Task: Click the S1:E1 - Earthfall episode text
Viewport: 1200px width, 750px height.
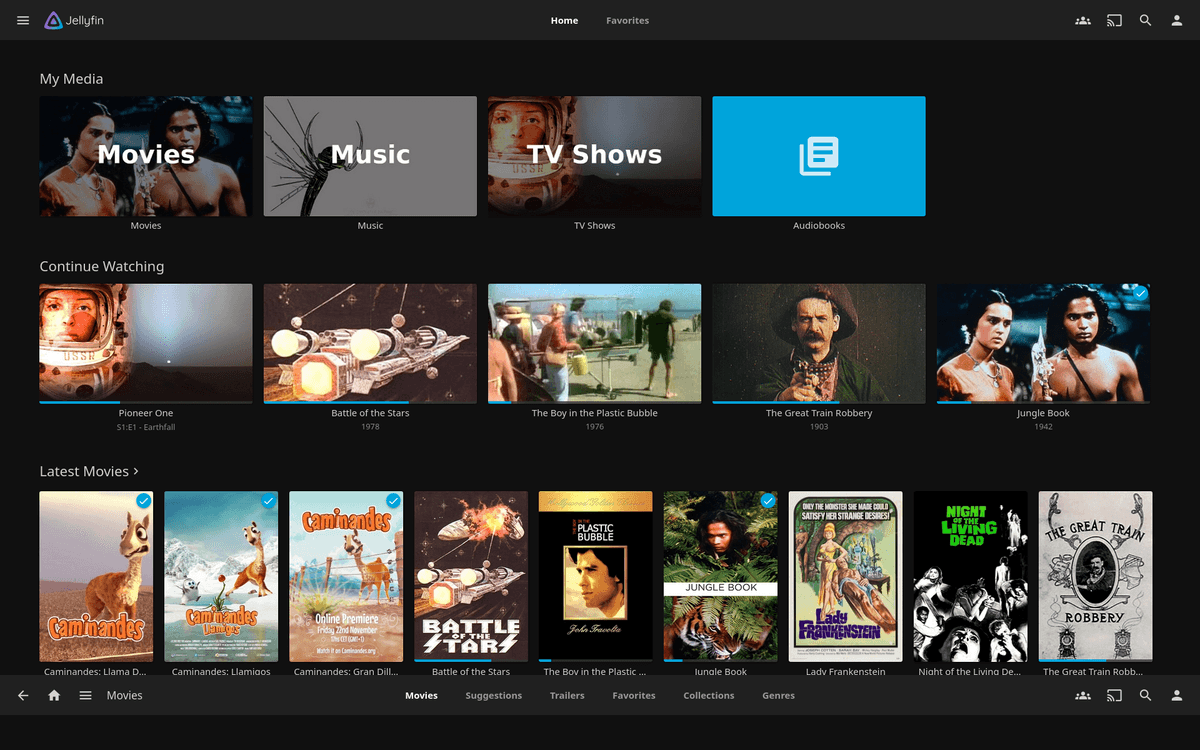Action: (146, 427)
